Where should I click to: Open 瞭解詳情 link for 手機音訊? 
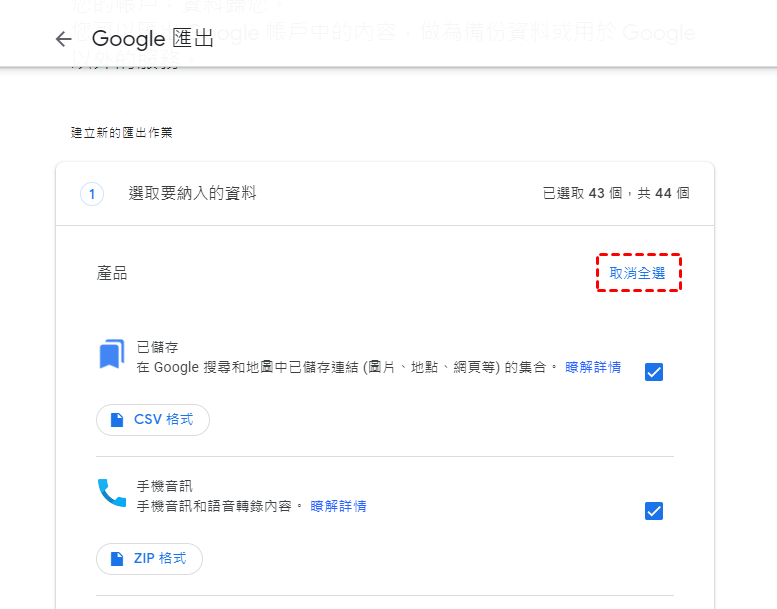[338, 506]
